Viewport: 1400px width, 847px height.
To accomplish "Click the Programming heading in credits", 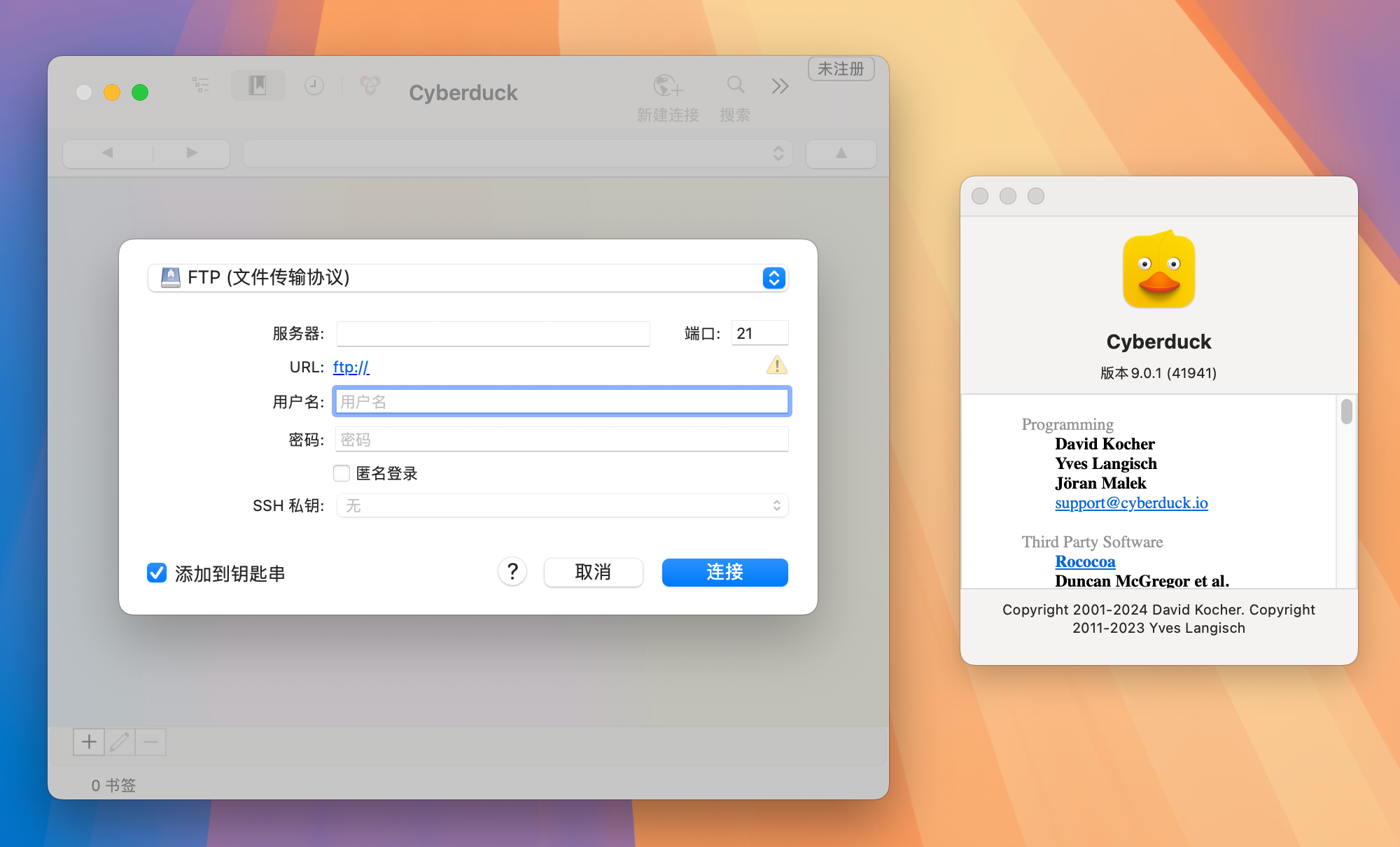I will [1067, 424].
